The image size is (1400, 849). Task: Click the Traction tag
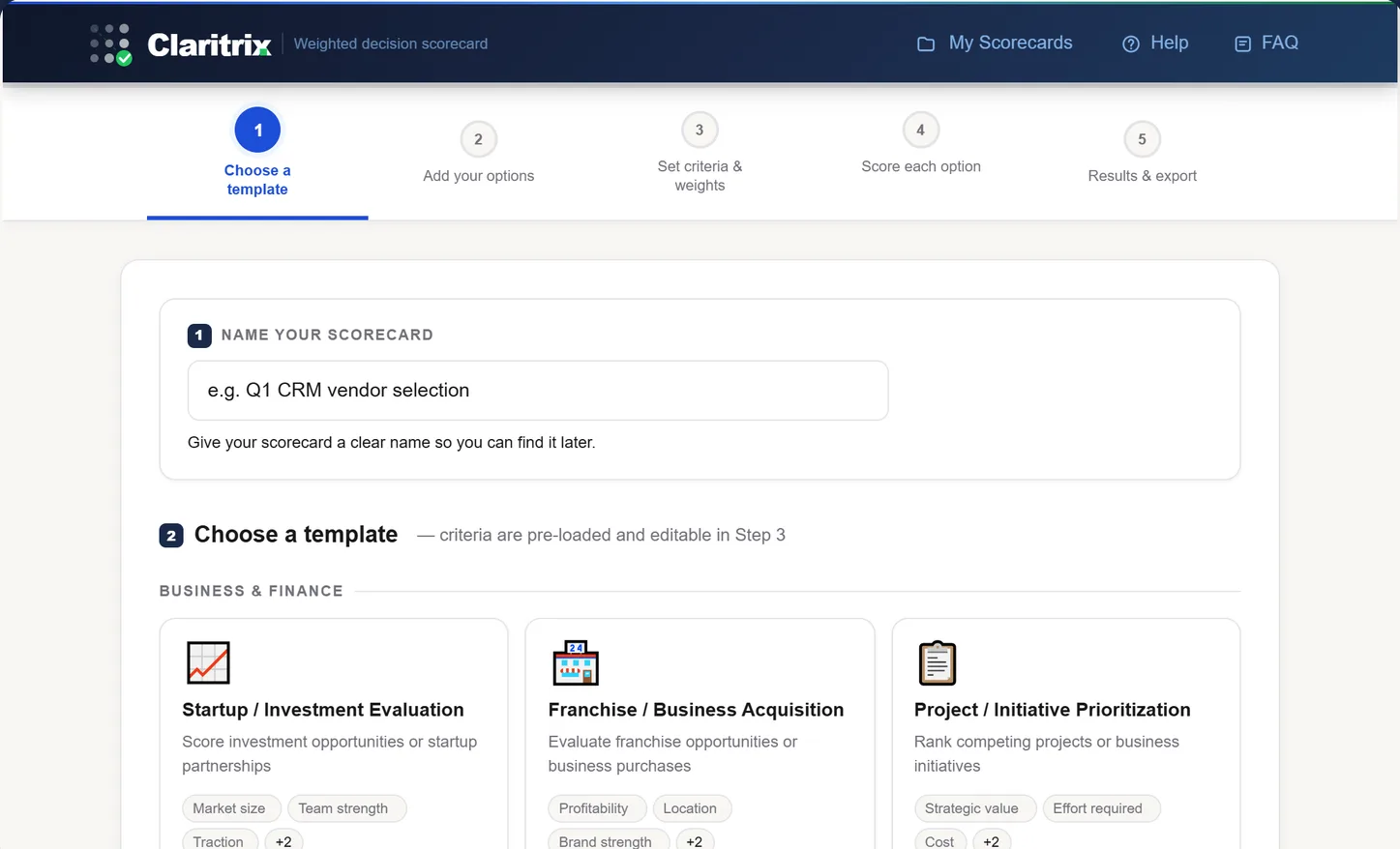tap(219, 840)
